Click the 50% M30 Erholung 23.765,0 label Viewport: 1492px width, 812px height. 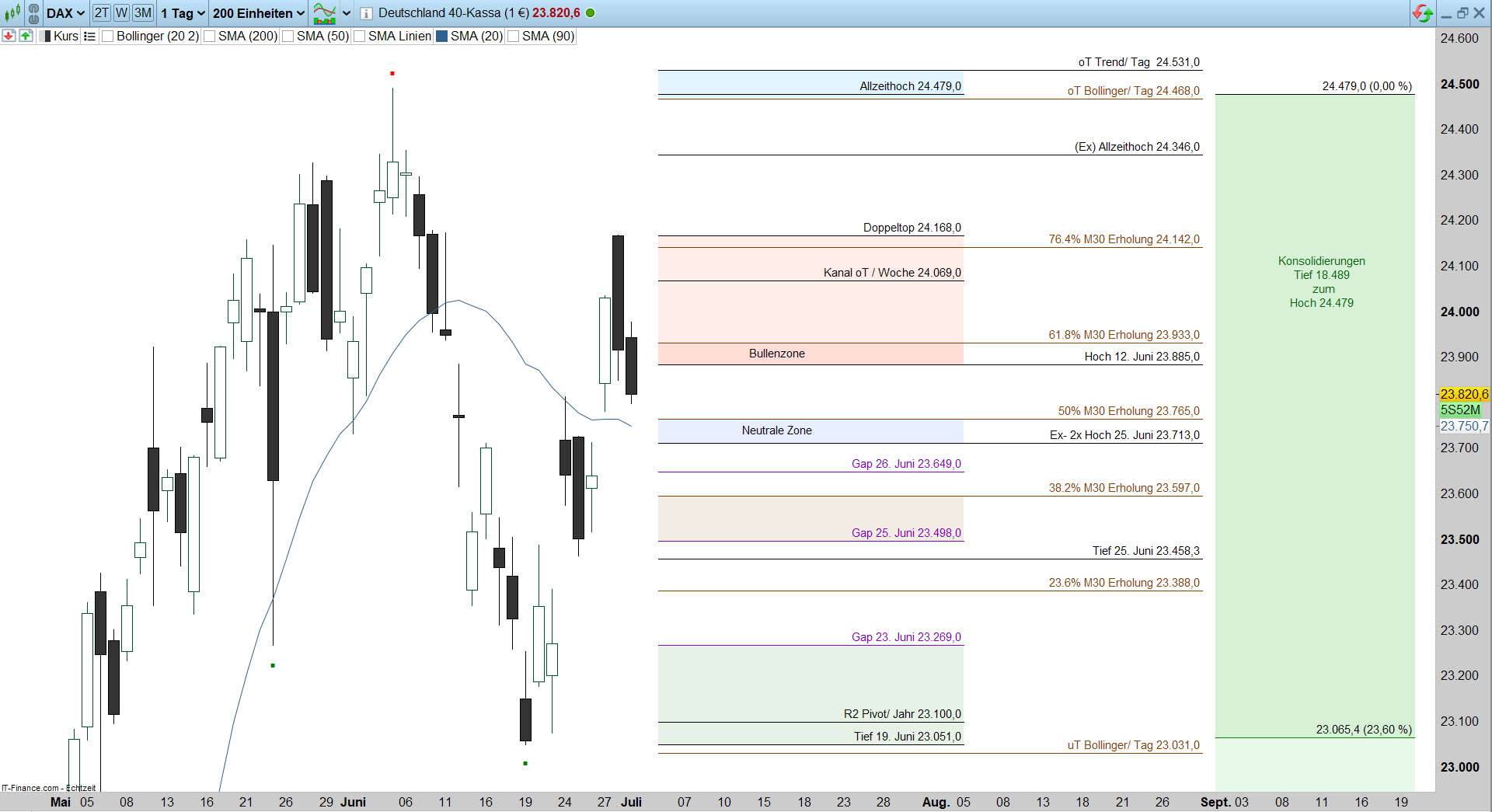[1128, 411]
